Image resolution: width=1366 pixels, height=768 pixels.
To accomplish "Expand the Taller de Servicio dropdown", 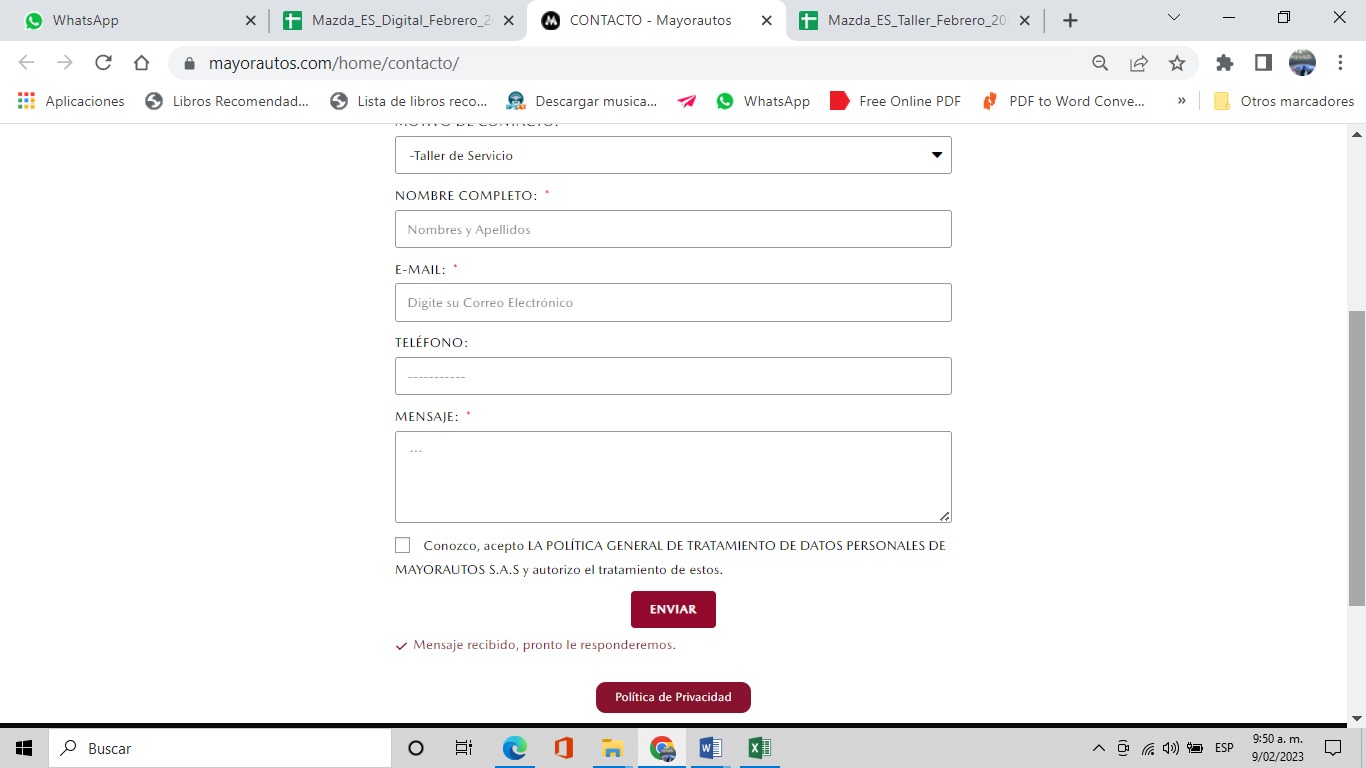I will click(673, 155).
